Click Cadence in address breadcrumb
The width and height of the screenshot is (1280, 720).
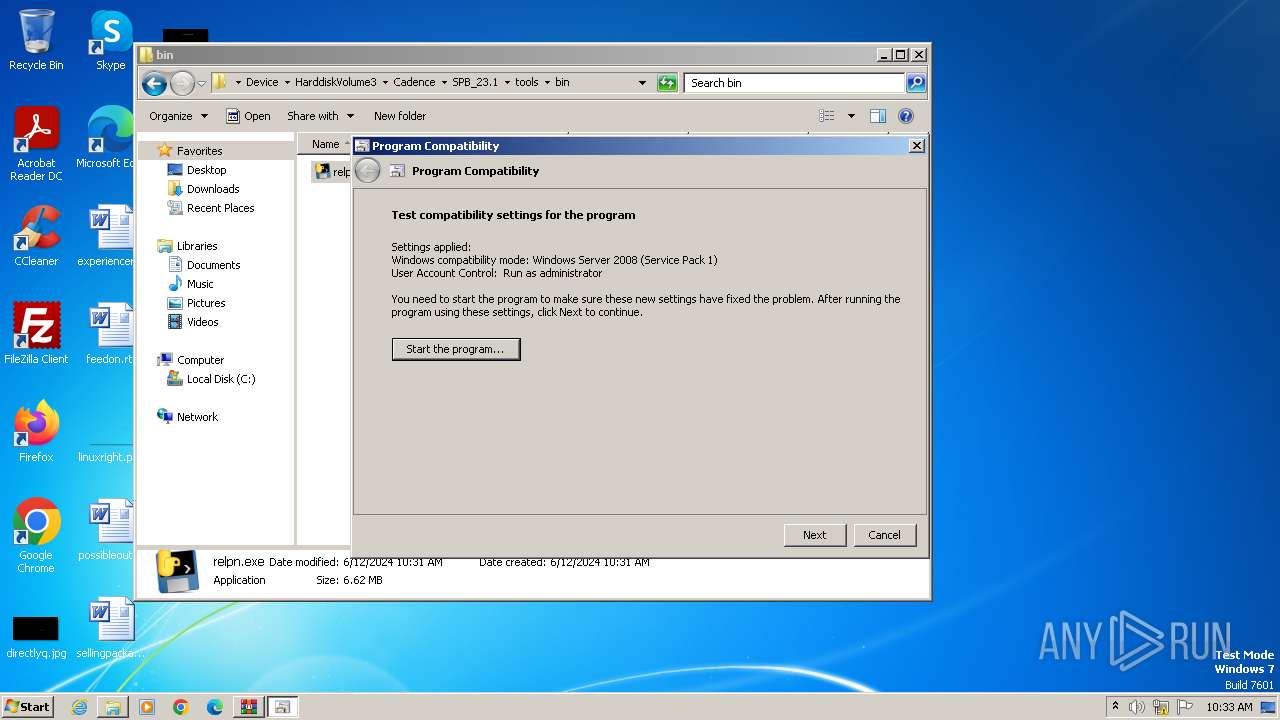click(414, 83)
